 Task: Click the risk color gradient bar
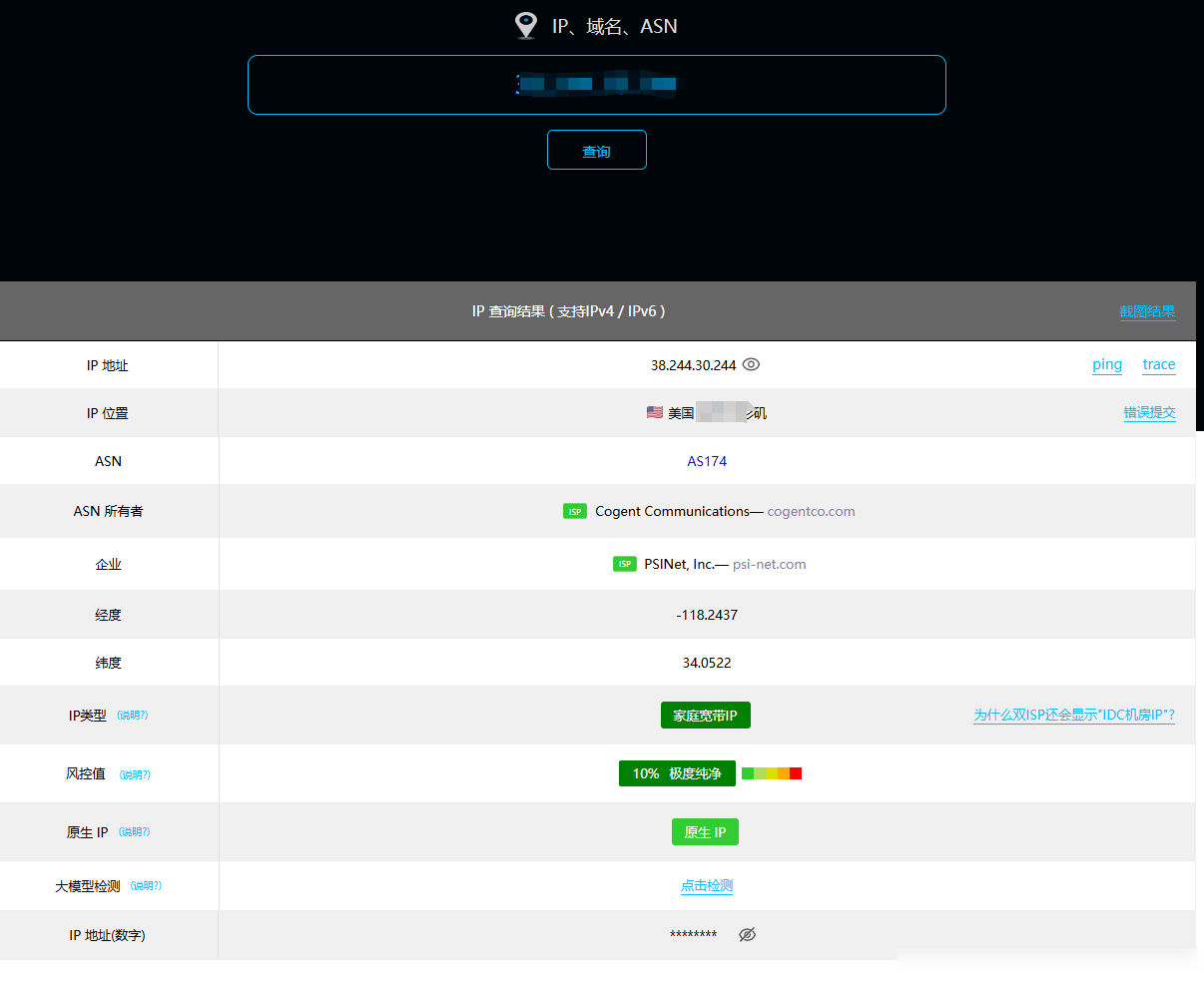pyautogui.click(x=772, y=773)
